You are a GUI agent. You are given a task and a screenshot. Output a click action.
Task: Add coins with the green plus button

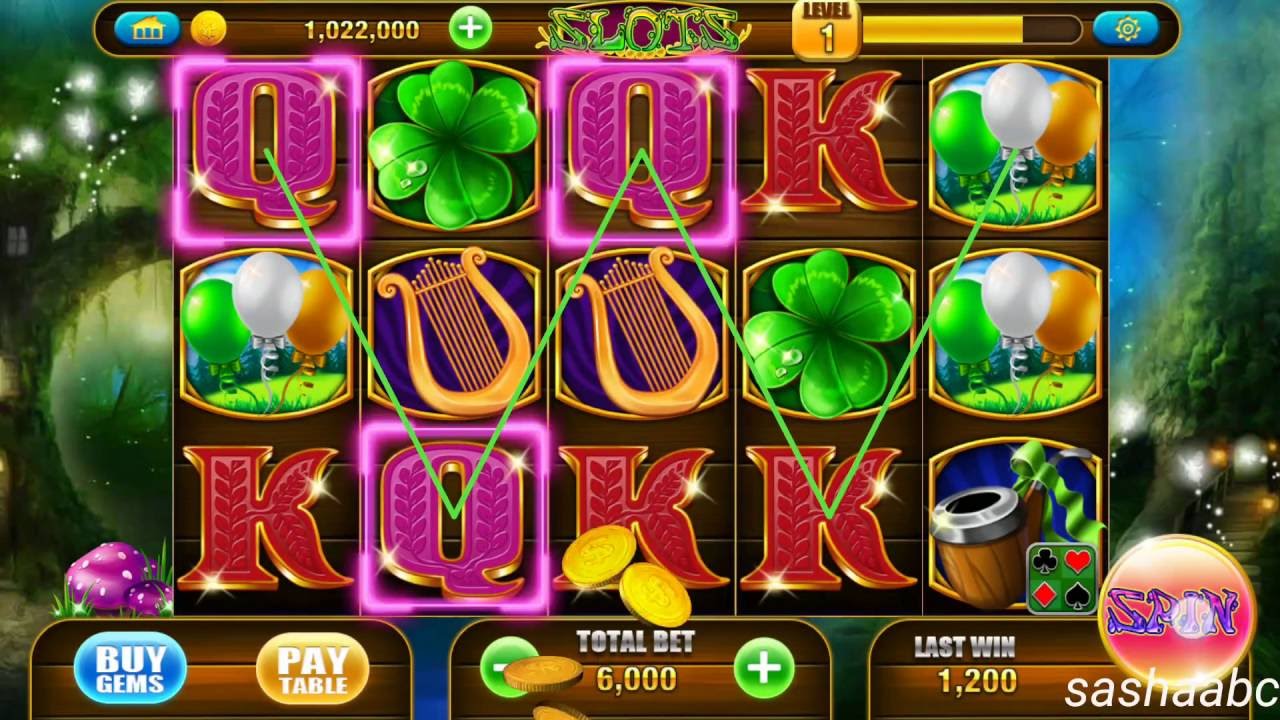pyautogui.click(x=470, y=29)
